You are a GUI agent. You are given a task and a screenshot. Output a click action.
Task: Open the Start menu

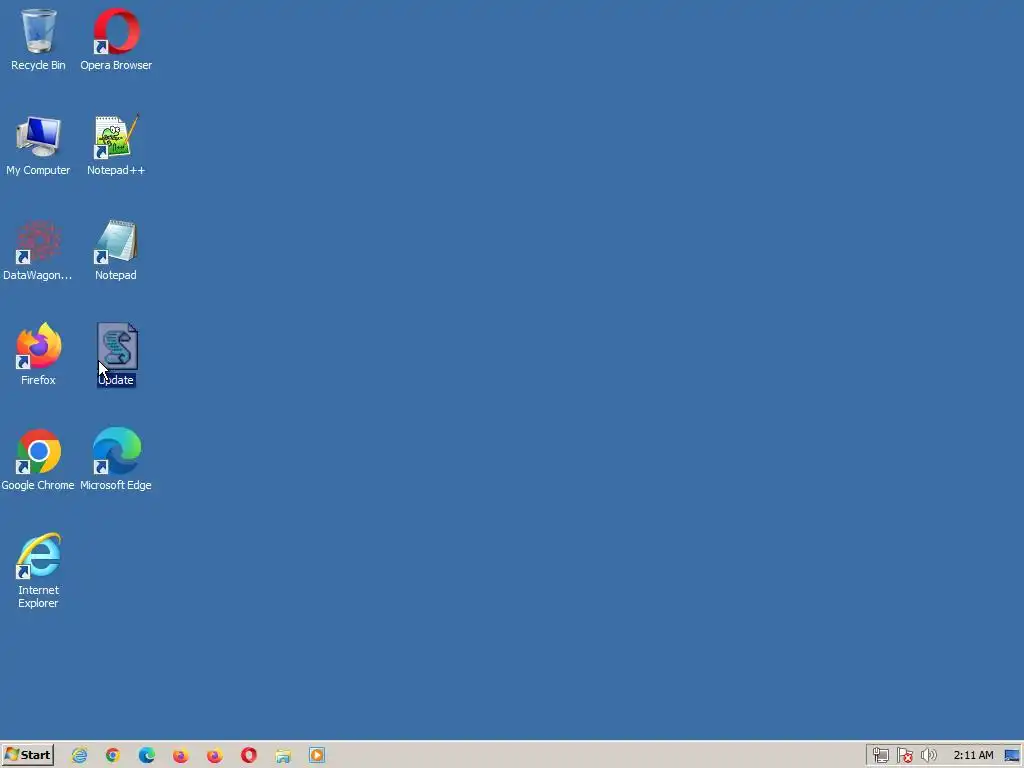[x=27, y=755]
